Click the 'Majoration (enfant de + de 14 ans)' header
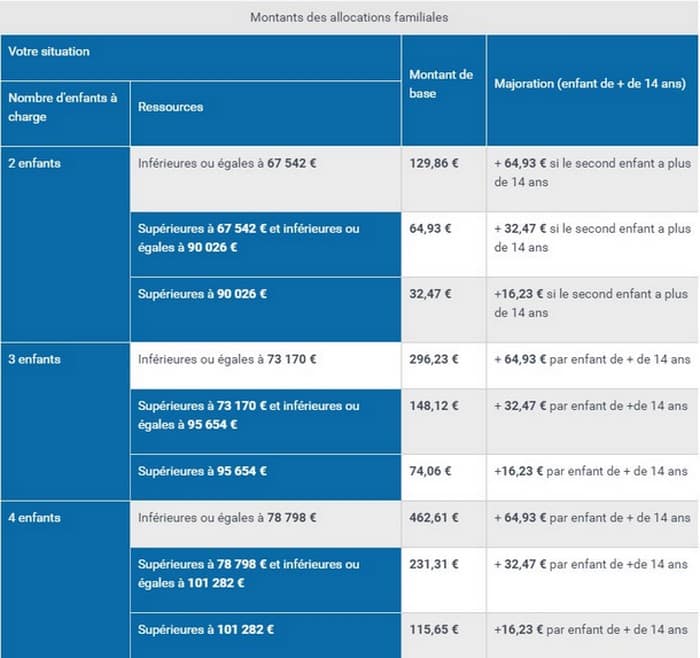 click(592, 90)
